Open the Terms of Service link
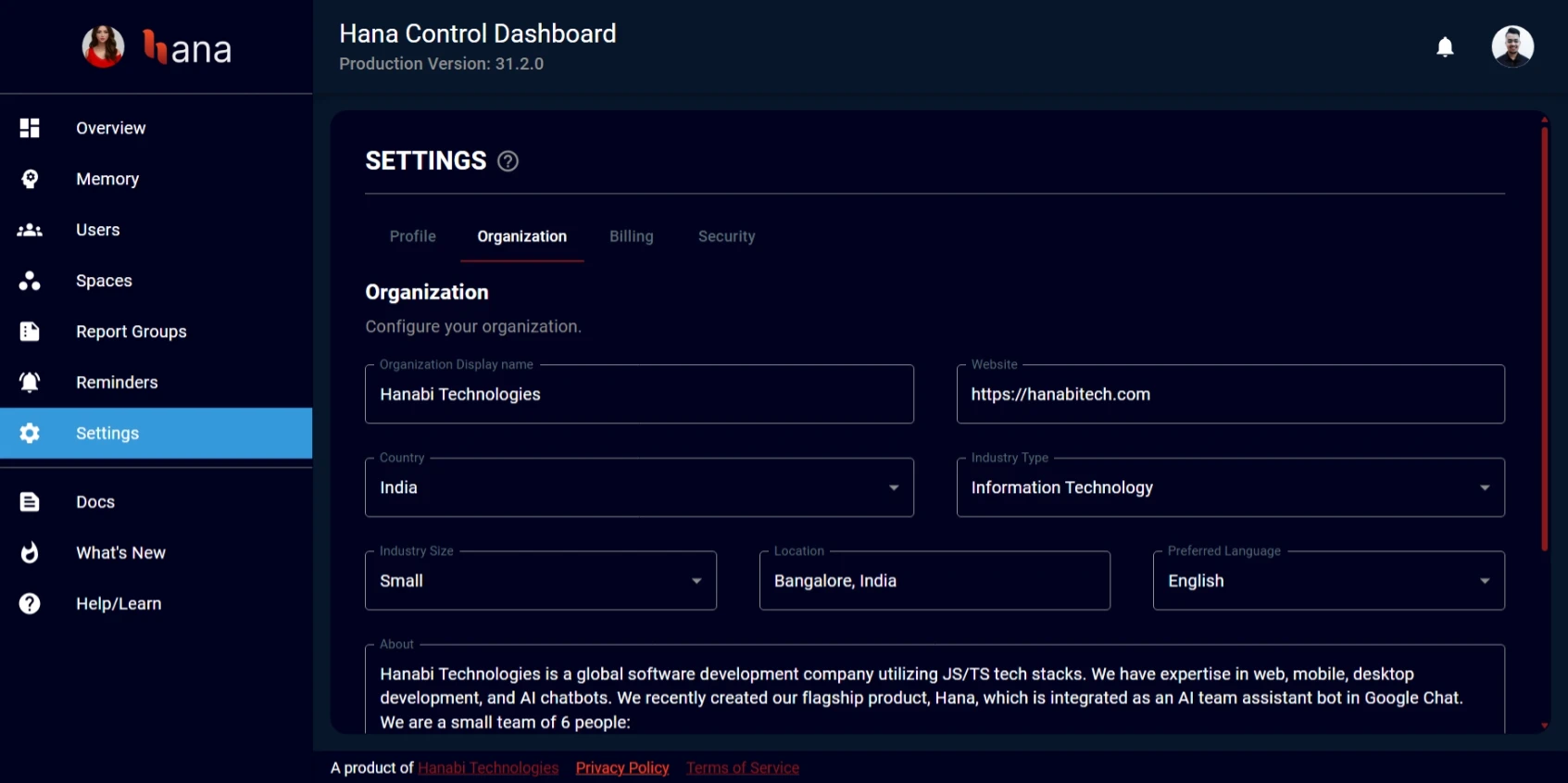Image resolution: width=1568 pixels, height=783 pixels. coord(743,768)
